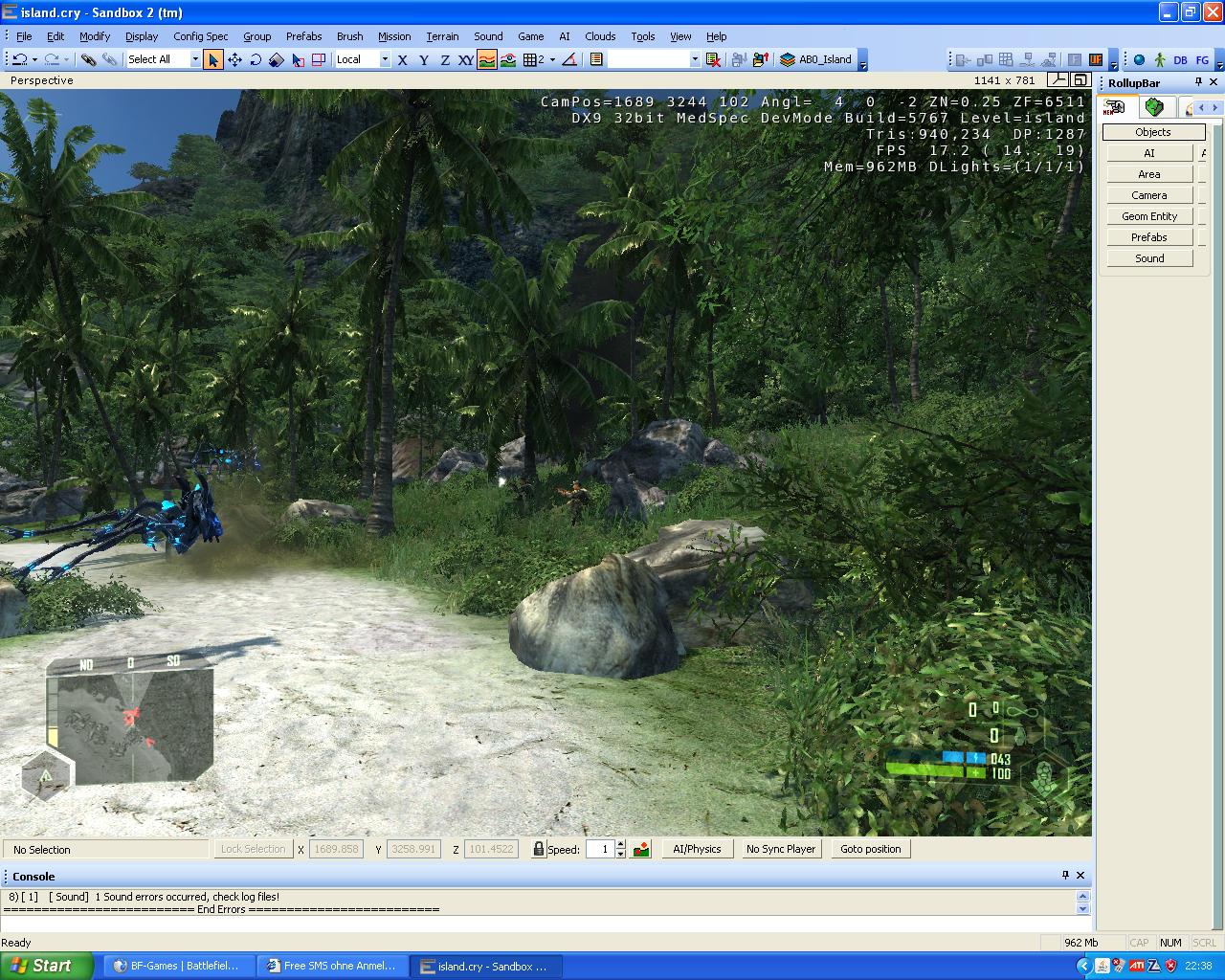Click the Prefabs object button
Screen dimensions: 1225x980
[1149, 237]
